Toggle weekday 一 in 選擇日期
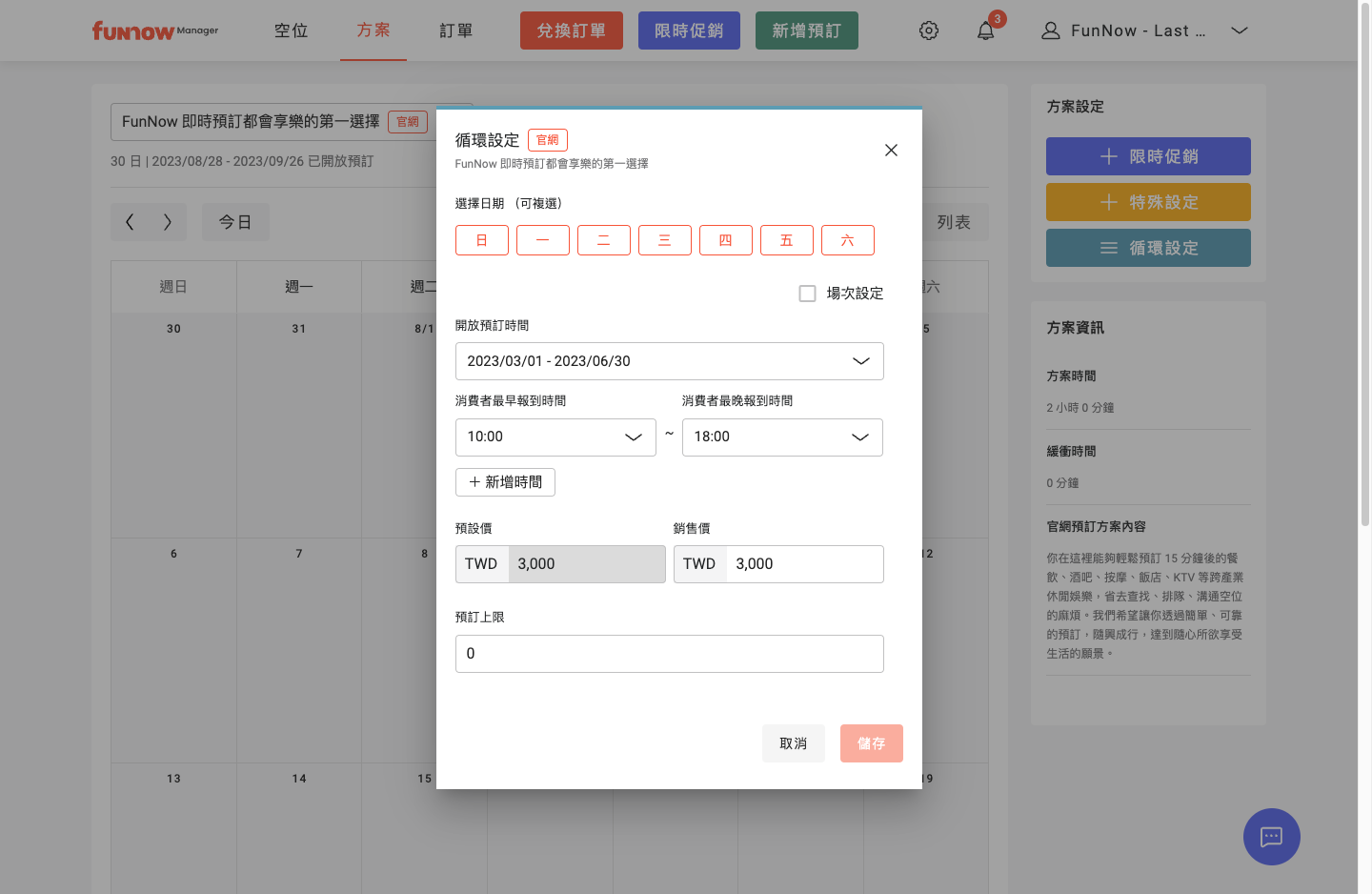1372x894 pixels. coord(543,240)
